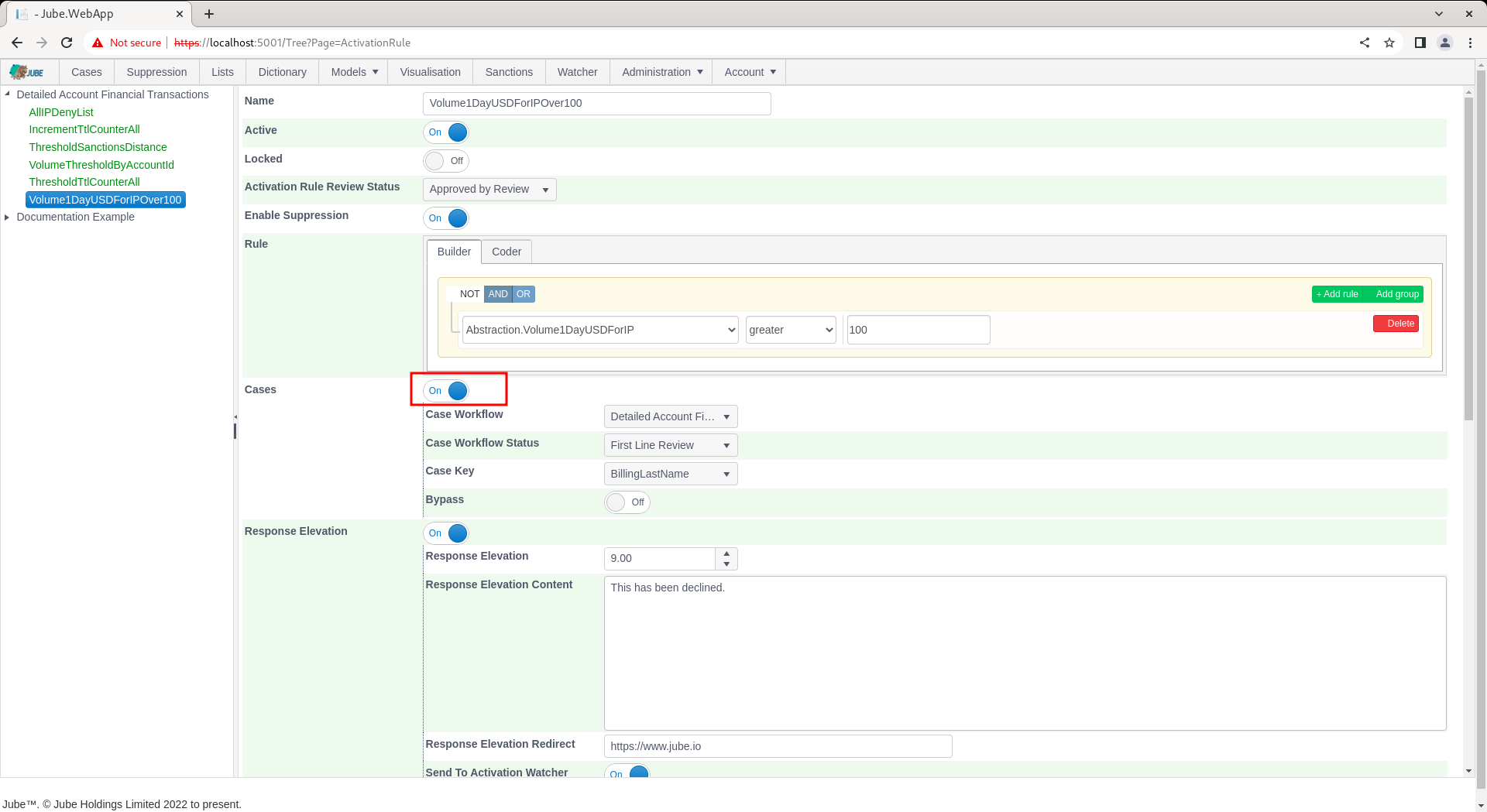The image size is (1487, 812).
Task: Click the Not secure warning icon
Action: [x=98, y=43]
